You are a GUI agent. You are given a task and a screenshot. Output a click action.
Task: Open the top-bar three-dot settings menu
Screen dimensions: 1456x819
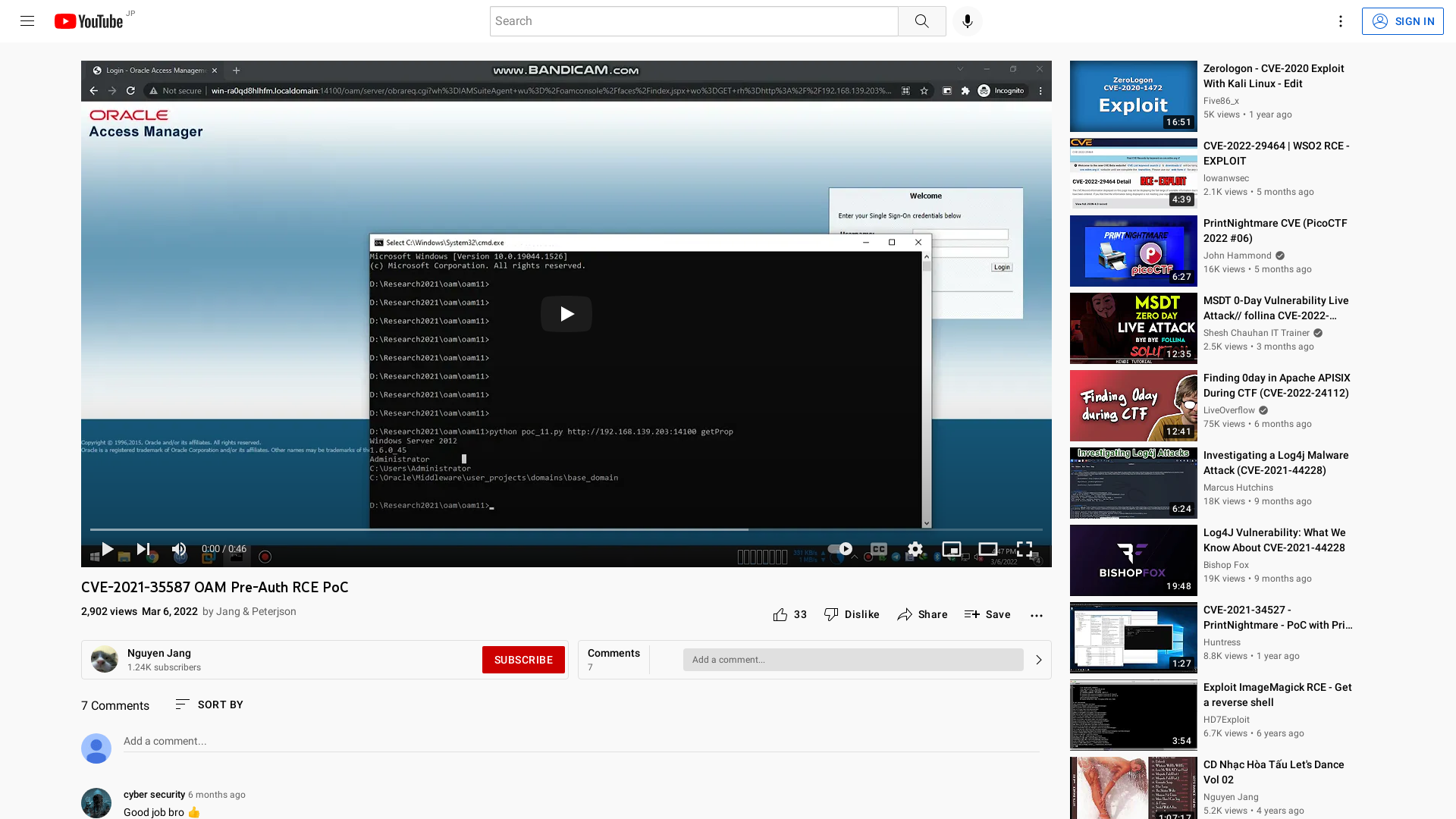pyautogui.click(x=1340, y=21)
